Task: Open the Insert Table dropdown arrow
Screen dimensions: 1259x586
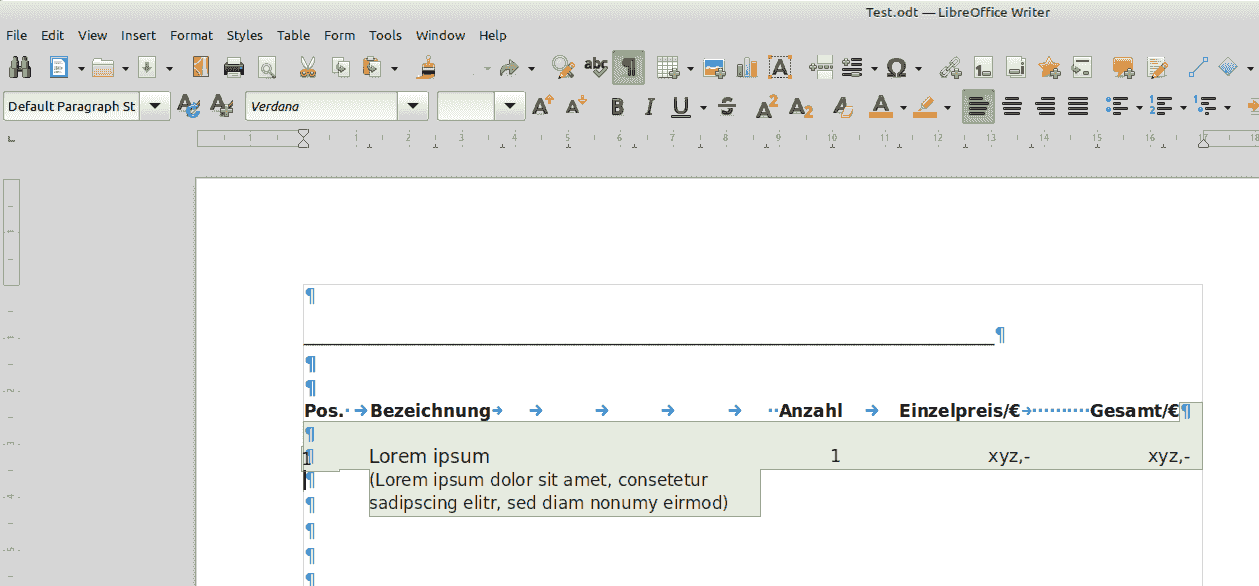Action: (x=690, y=69)
